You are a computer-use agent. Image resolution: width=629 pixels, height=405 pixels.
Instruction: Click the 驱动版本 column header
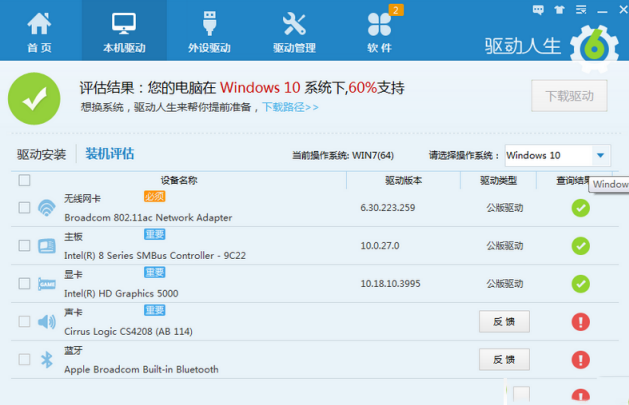[404, 180]
